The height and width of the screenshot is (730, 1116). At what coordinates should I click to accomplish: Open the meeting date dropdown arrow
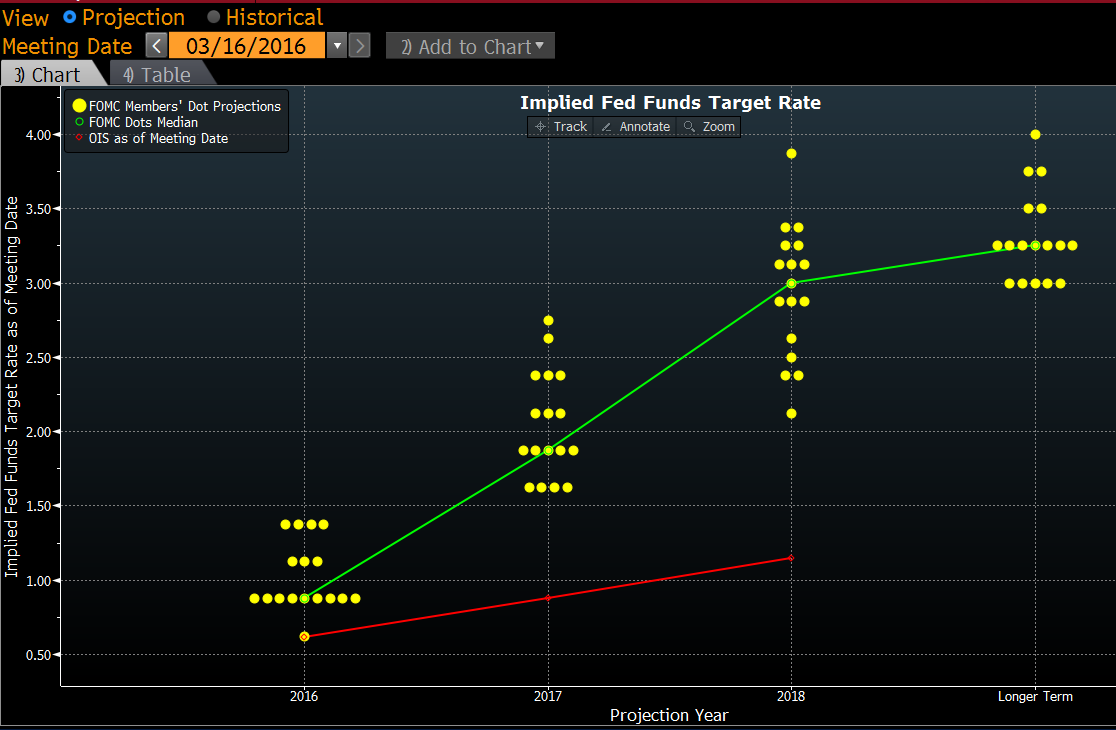pos(337,46)
